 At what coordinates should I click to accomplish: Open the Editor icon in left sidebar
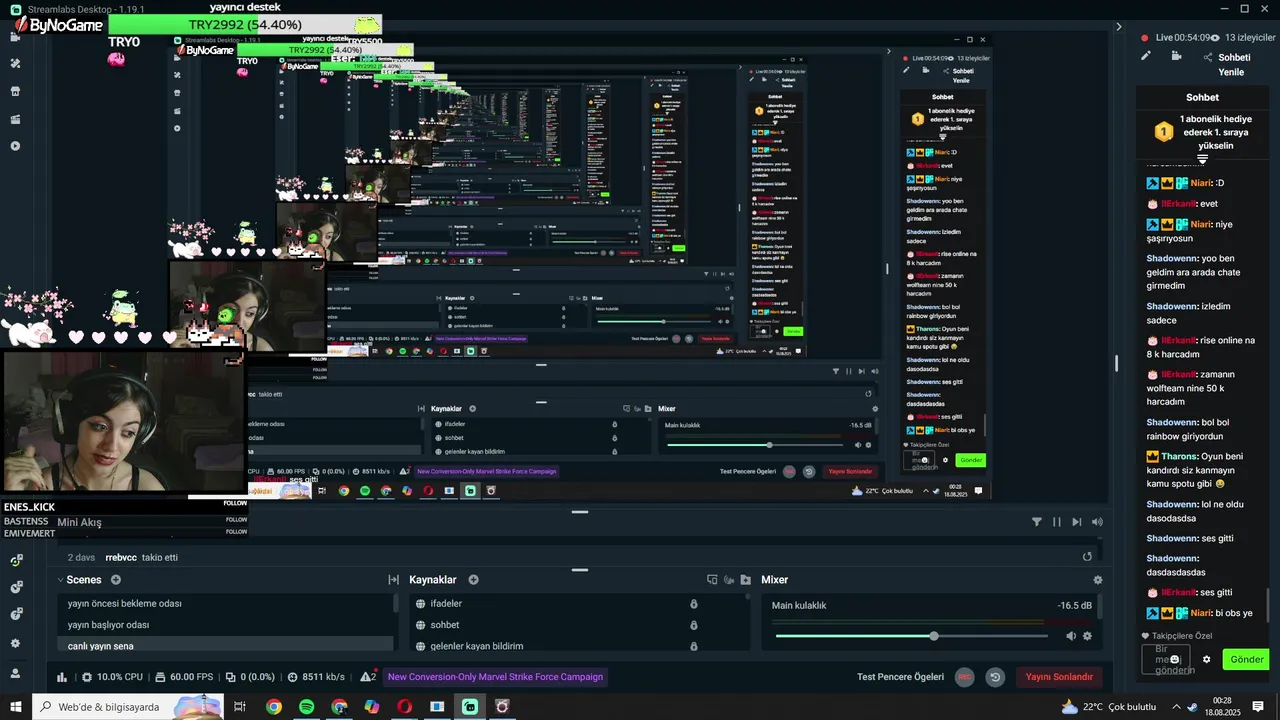pos(15,36)
